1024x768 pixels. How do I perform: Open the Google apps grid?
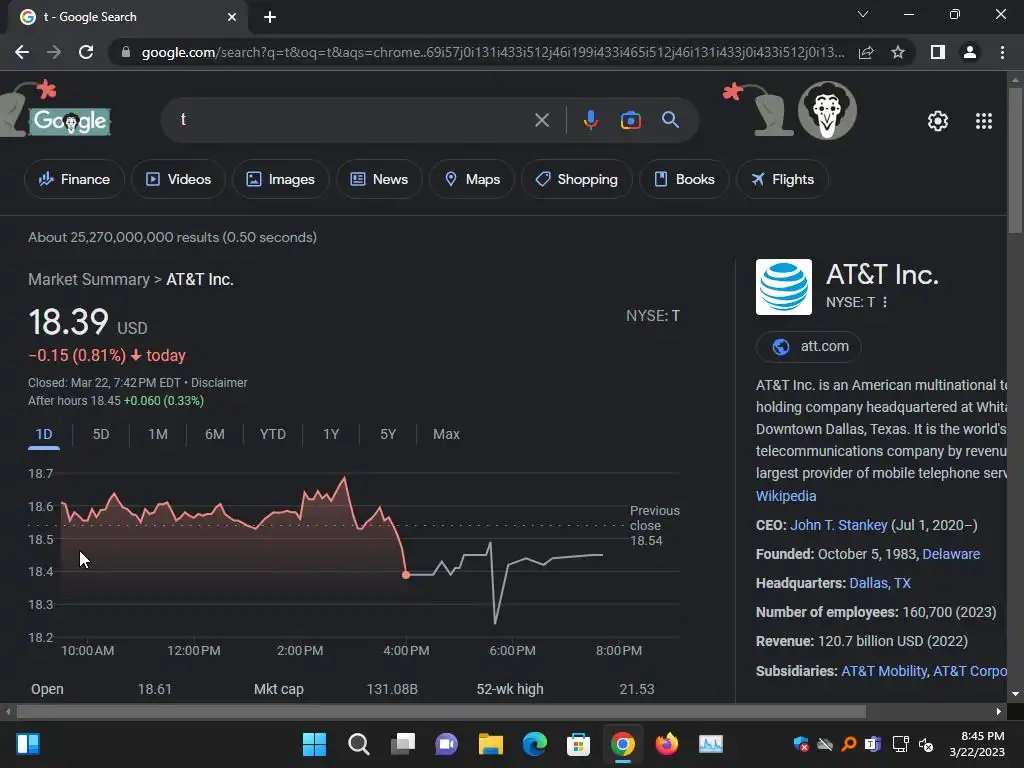(x=984, y=121)
